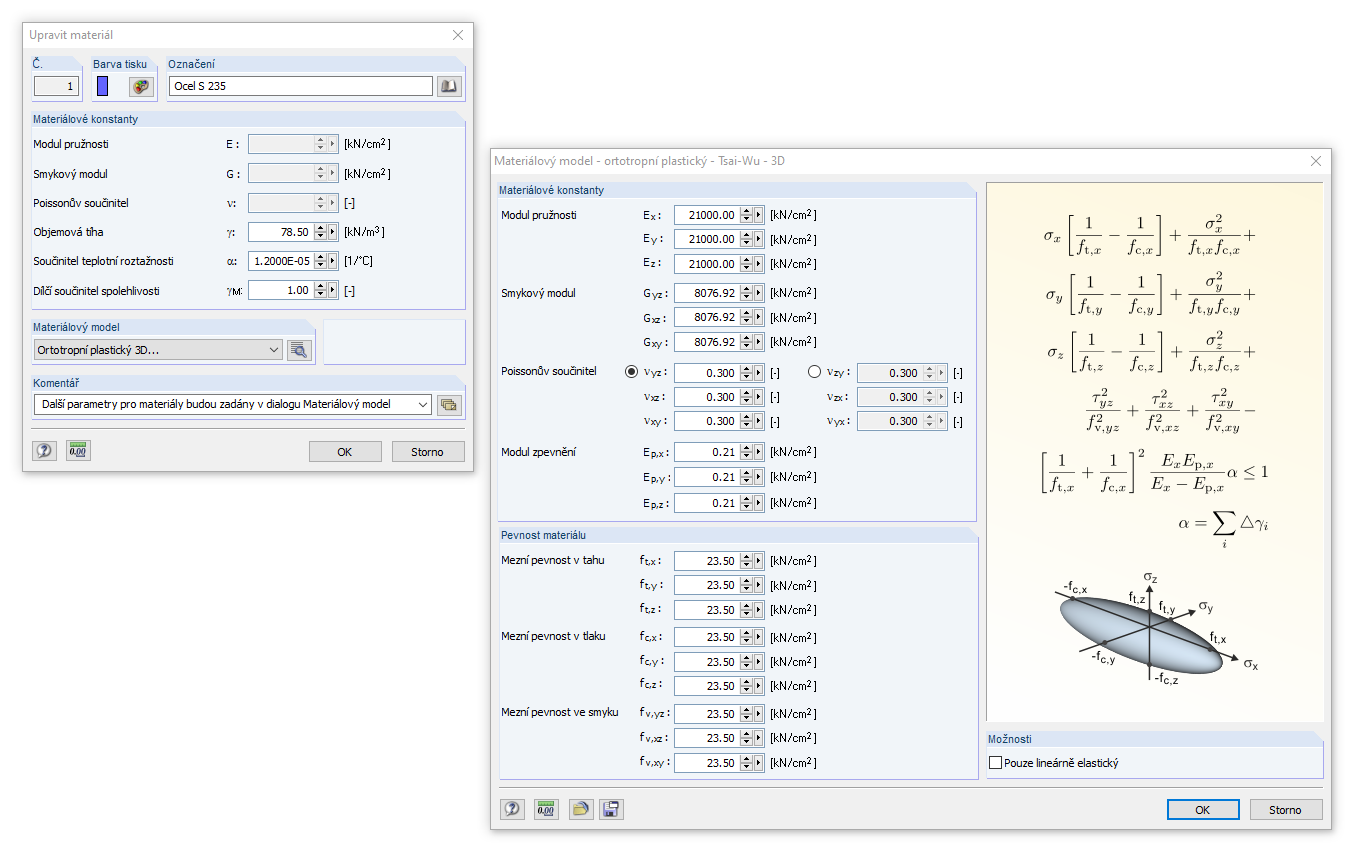1356x854 pixels.
Task: Select the νzy Poisson ratio radio button
Action: point(814,372)
